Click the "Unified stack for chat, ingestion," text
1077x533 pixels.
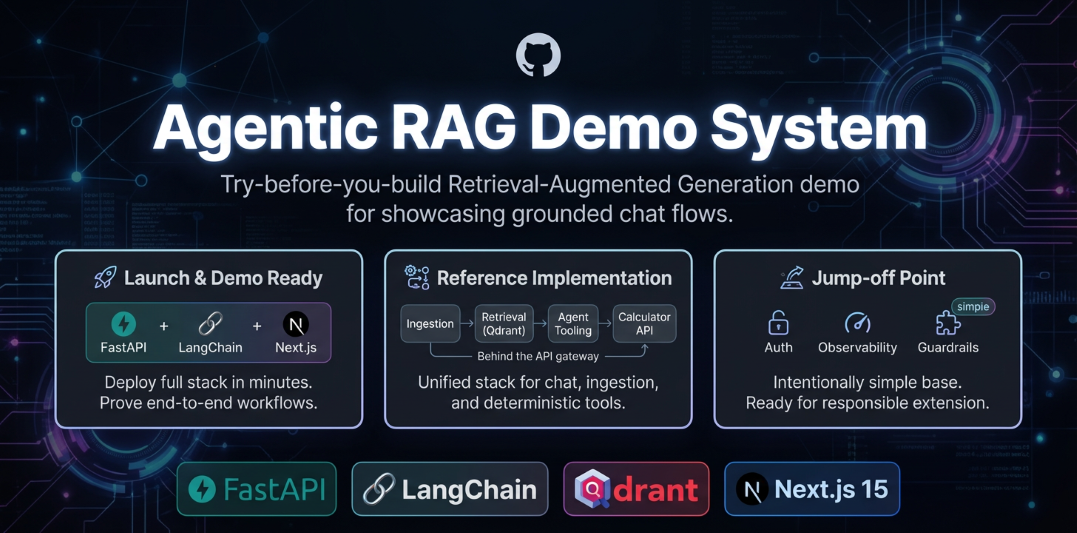pyautogui.click(x=538, y=382)
